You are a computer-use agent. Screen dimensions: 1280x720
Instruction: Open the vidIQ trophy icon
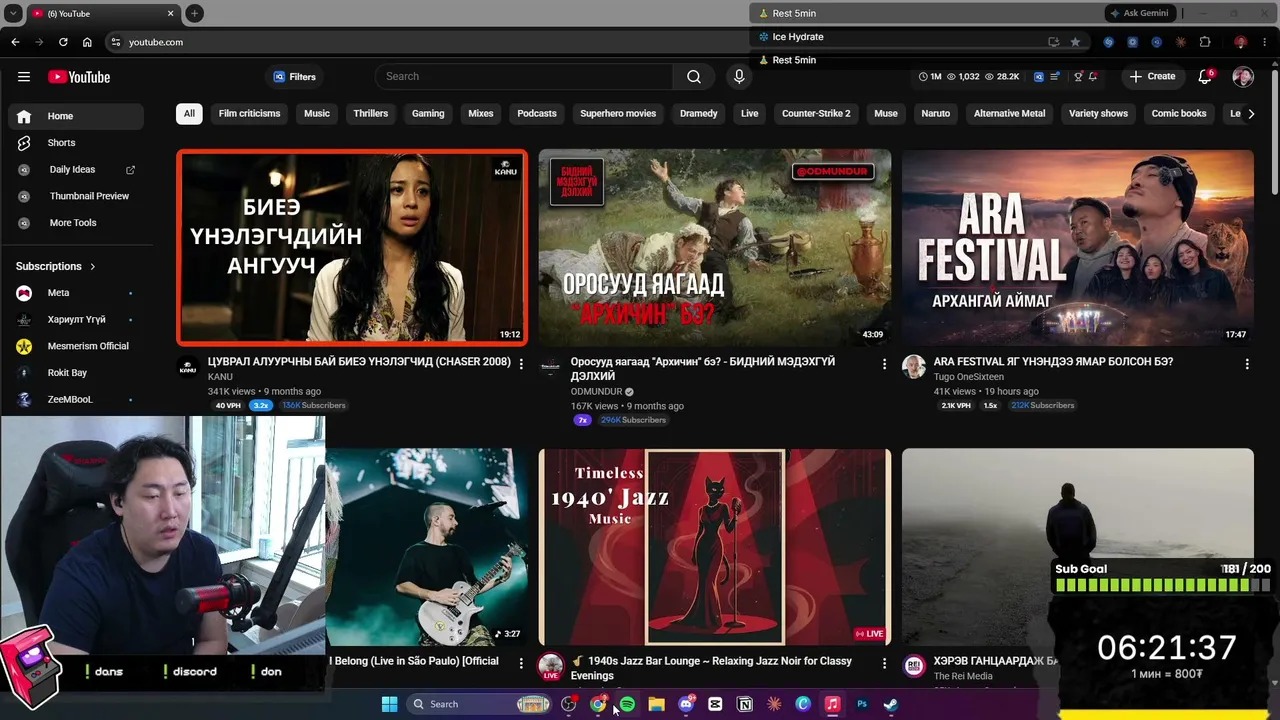1078,77
